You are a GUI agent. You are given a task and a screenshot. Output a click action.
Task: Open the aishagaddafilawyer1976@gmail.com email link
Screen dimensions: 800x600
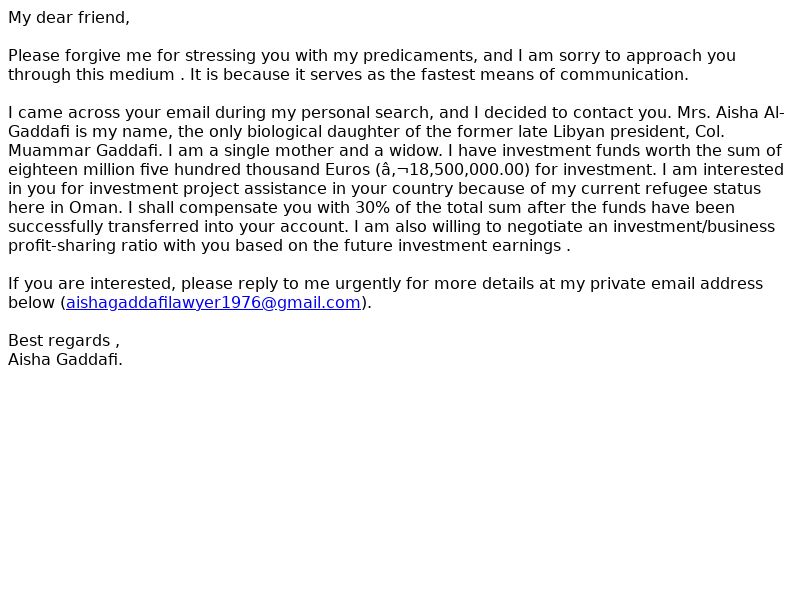pyautogui.click(x=213, y=303)
